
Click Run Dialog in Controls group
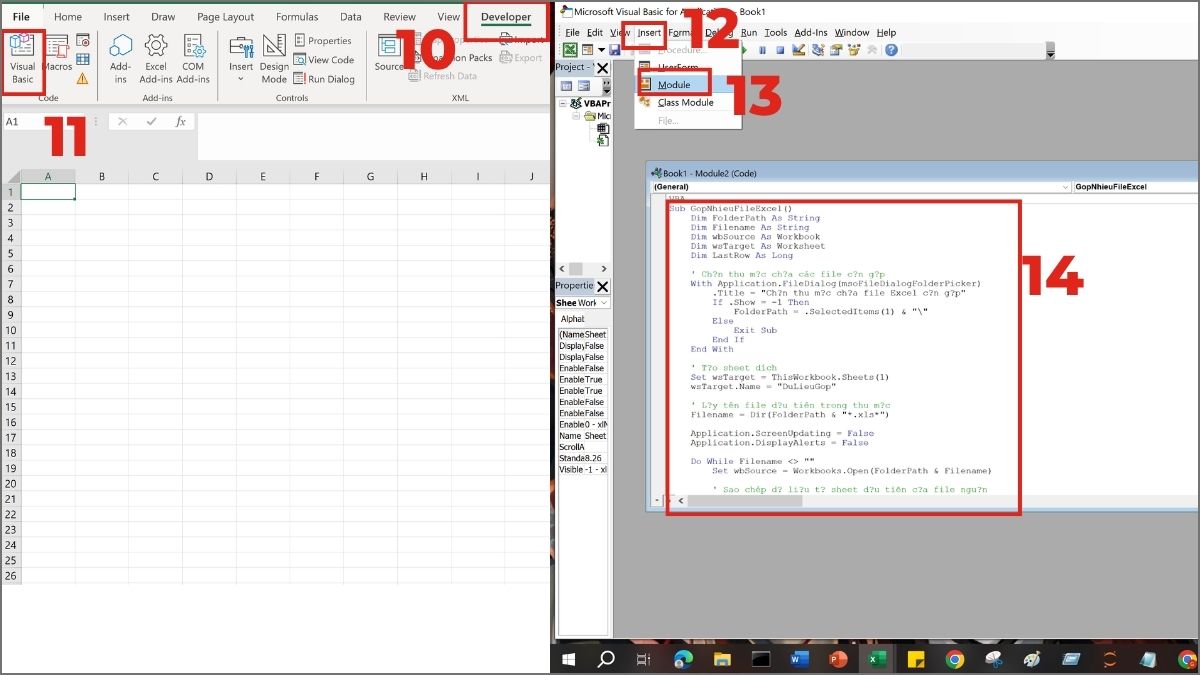tap(324, 79)
